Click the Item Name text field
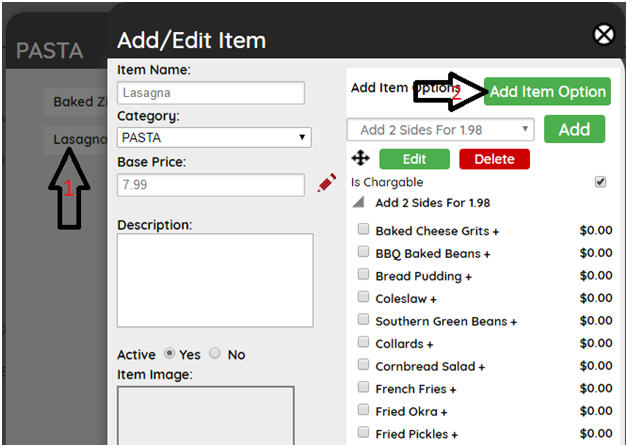Viewport: 628px width, 447px height. (x=211, y=93)
